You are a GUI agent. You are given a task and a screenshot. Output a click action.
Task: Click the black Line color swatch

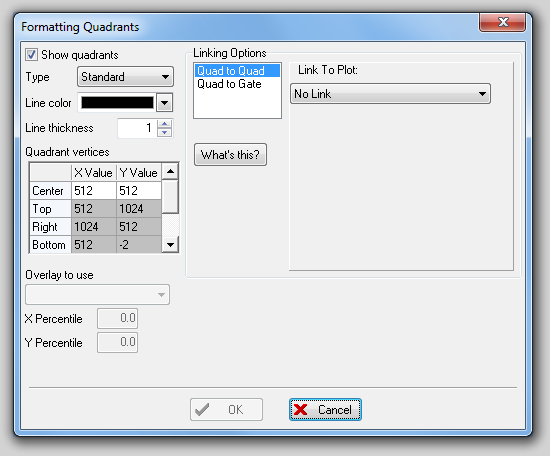coord(118,103)
